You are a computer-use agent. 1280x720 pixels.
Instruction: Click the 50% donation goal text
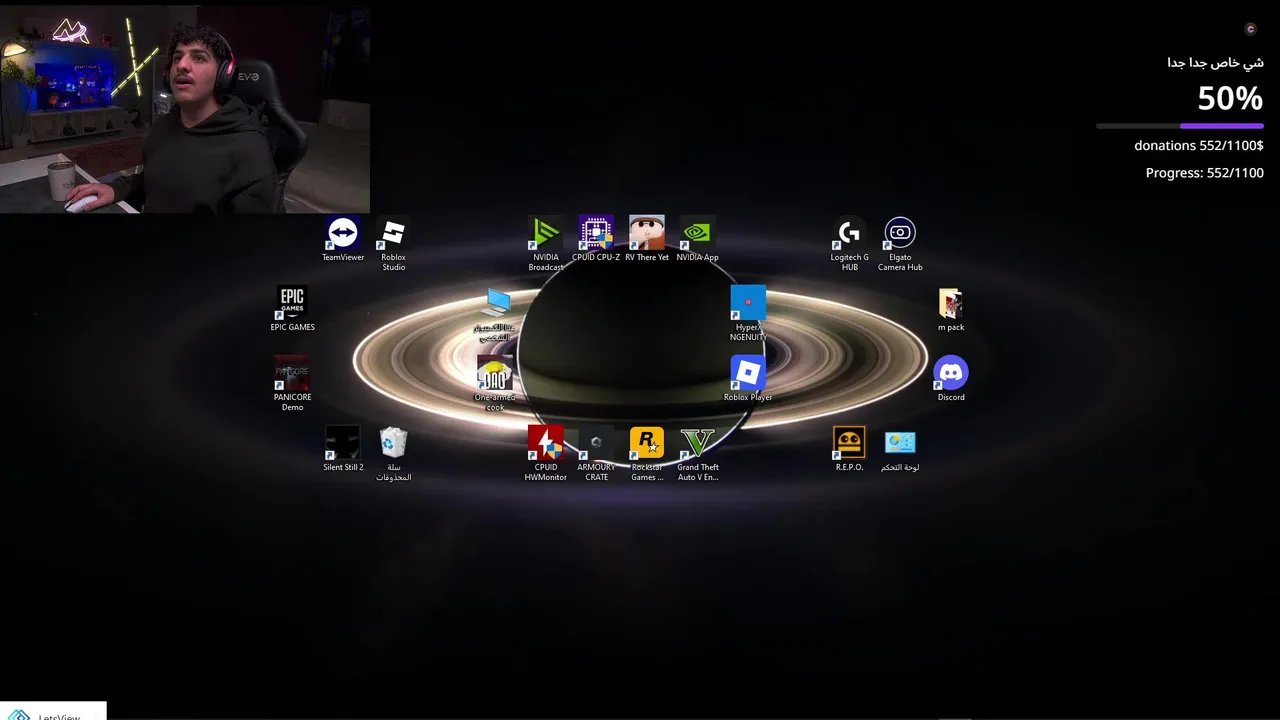[1231, 98]
